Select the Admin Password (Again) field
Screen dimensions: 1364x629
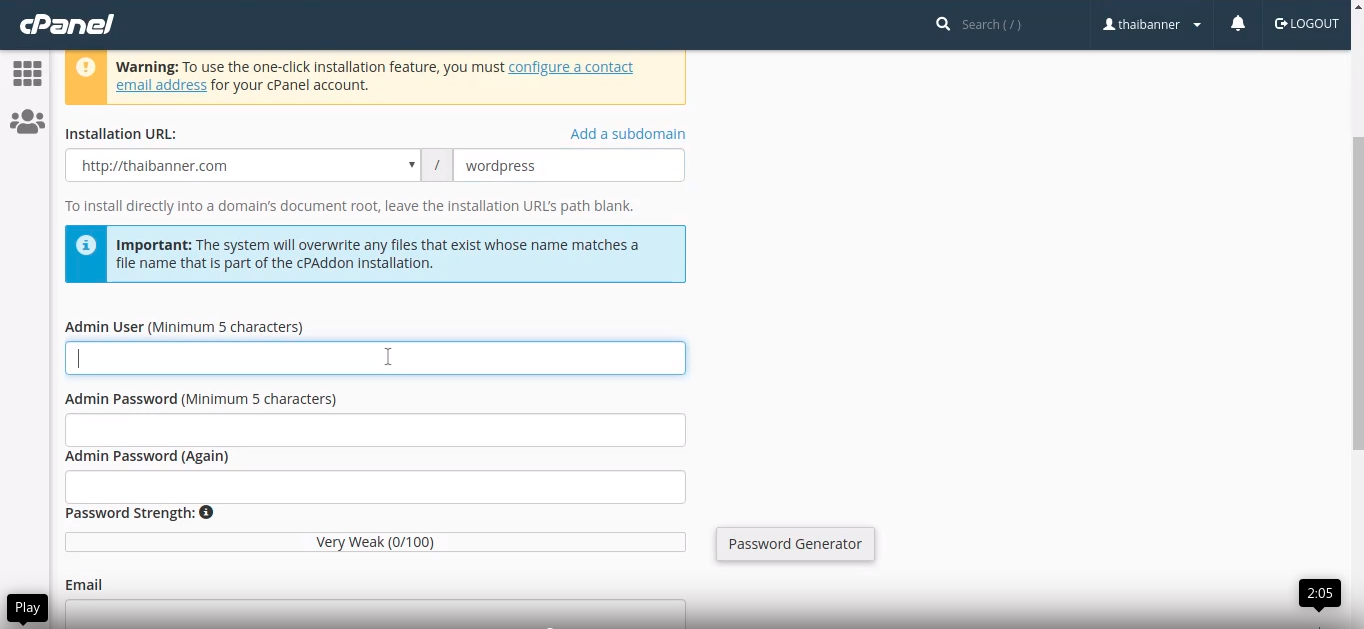click(375, 487)
